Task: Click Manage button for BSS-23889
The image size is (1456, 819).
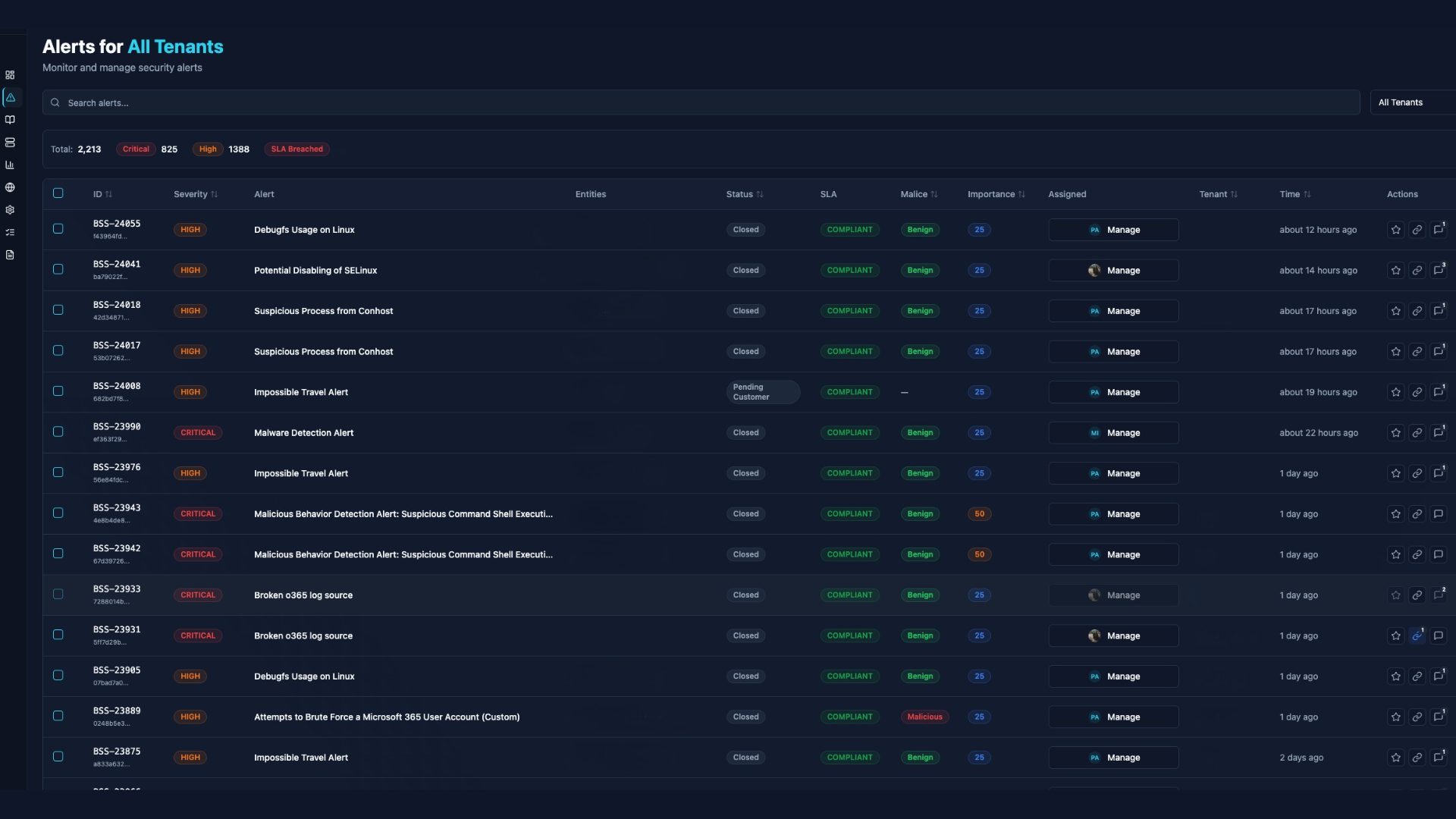Action: click(1113, 717)
